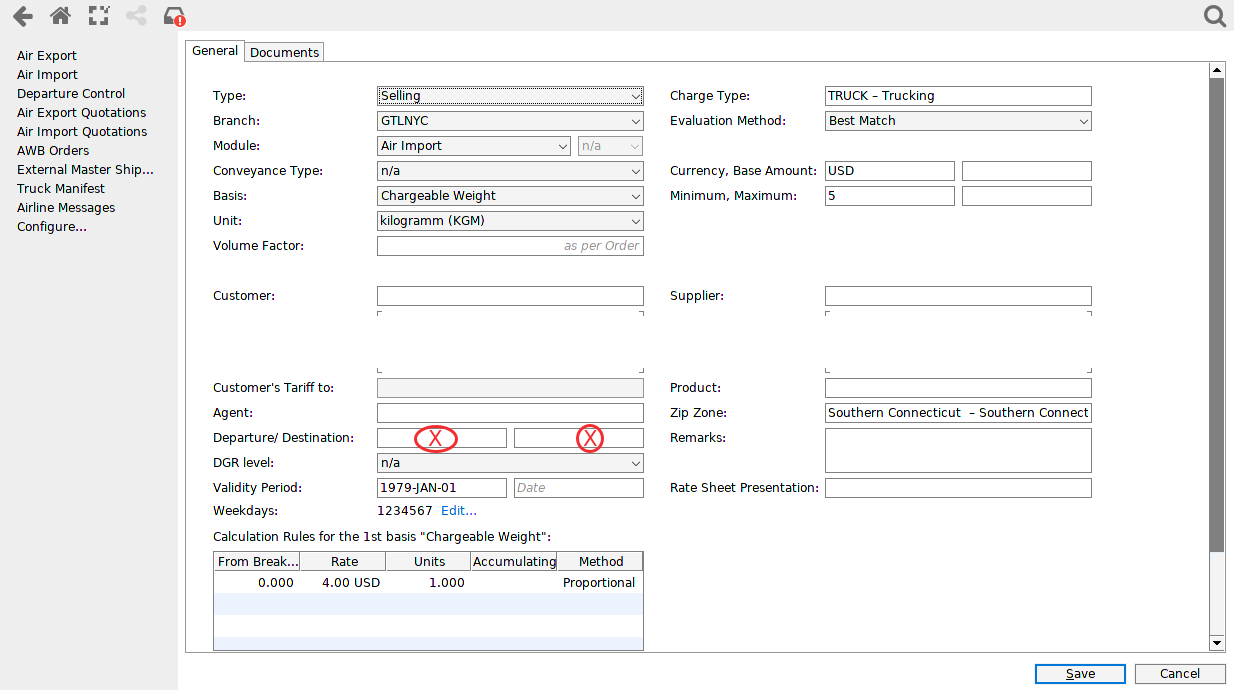Open the tray icon with error badge
This screenshot has height=690, width=1234.
[x=172, y=16]
